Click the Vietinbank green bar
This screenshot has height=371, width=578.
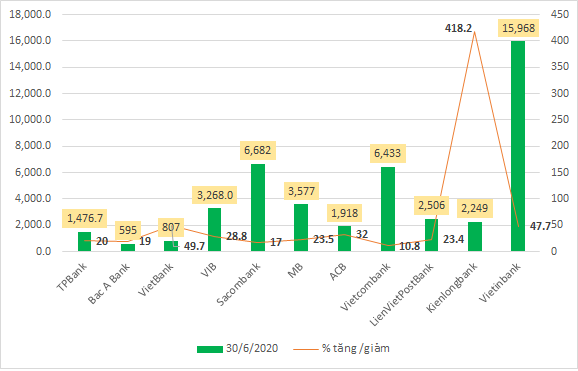[518, 146]
